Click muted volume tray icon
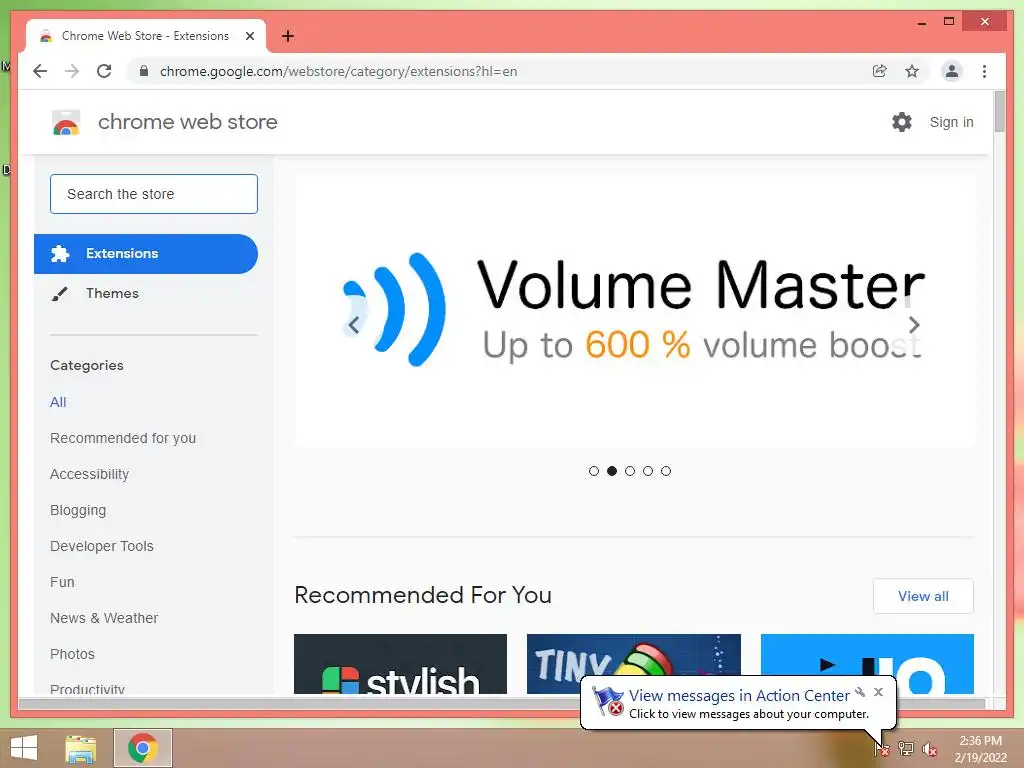The height and width of the screenshot is (768, 1024). pos(930,748)
